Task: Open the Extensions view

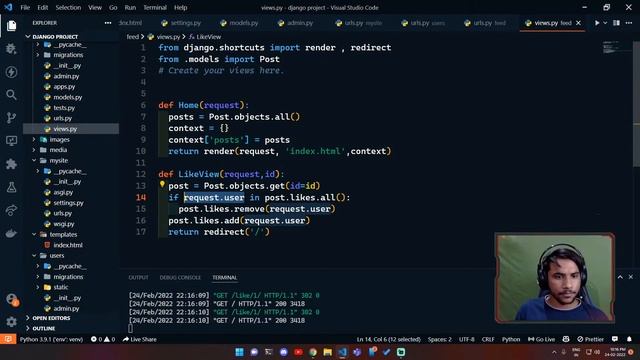Action: (11, 164)
